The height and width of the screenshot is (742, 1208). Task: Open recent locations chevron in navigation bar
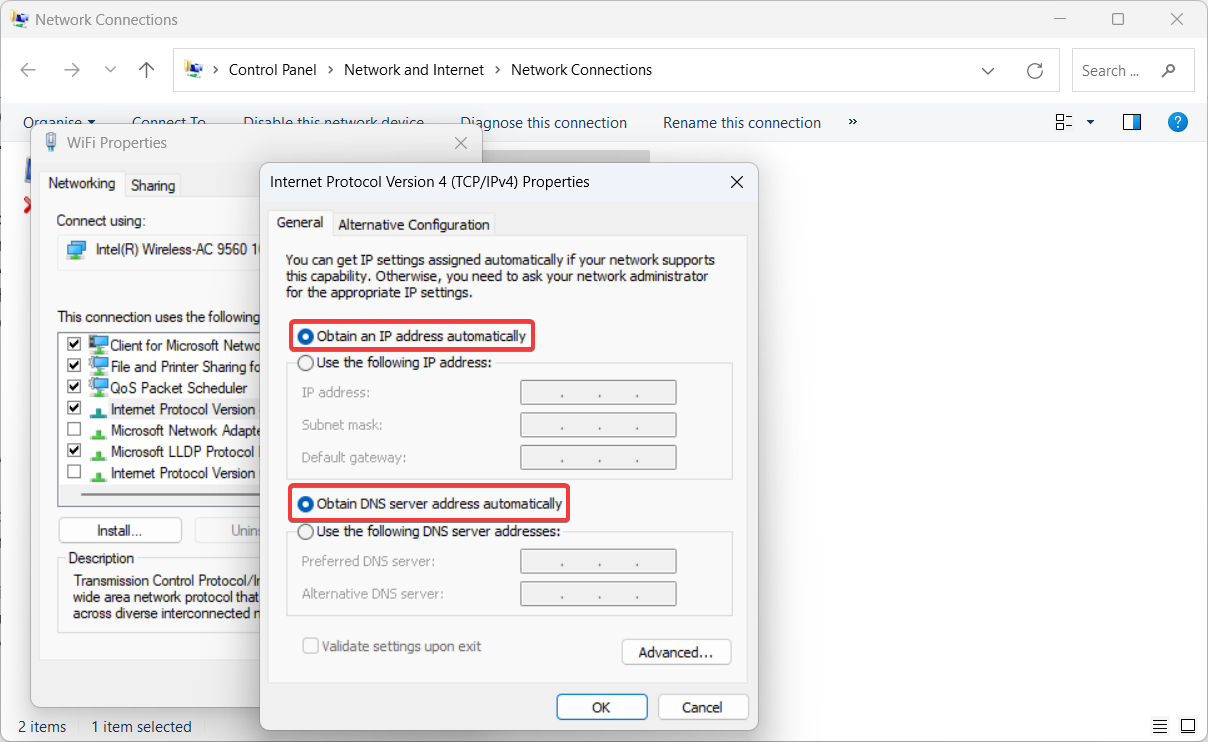pos(110,70)
